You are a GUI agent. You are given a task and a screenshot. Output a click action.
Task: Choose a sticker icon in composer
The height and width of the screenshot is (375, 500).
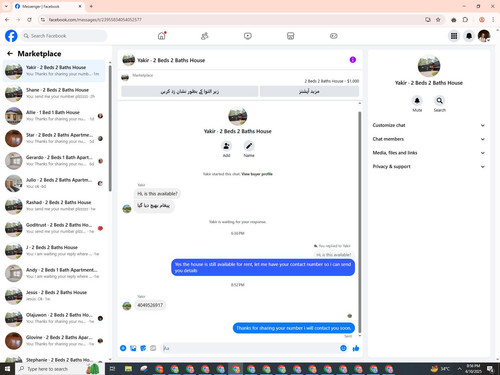pos(143,348)
